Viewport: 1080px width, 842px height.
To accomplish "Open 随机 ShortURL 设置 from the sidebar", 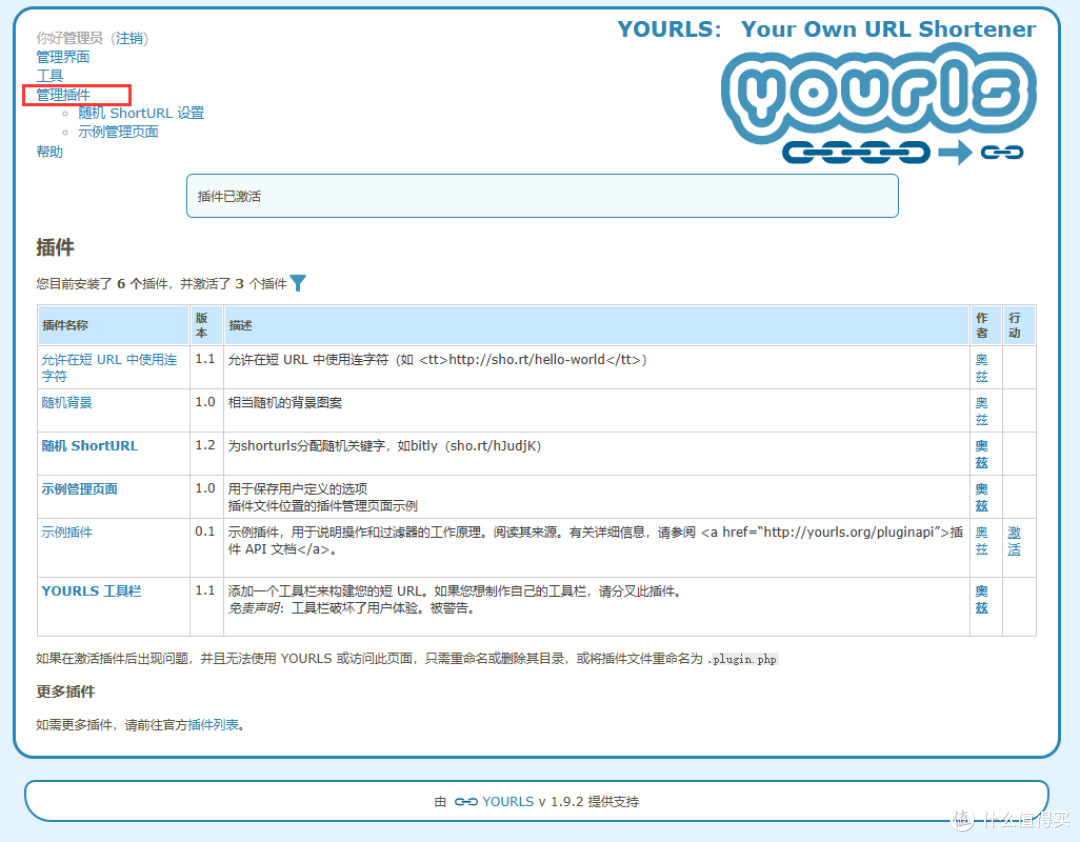I will tap(140, 113).
